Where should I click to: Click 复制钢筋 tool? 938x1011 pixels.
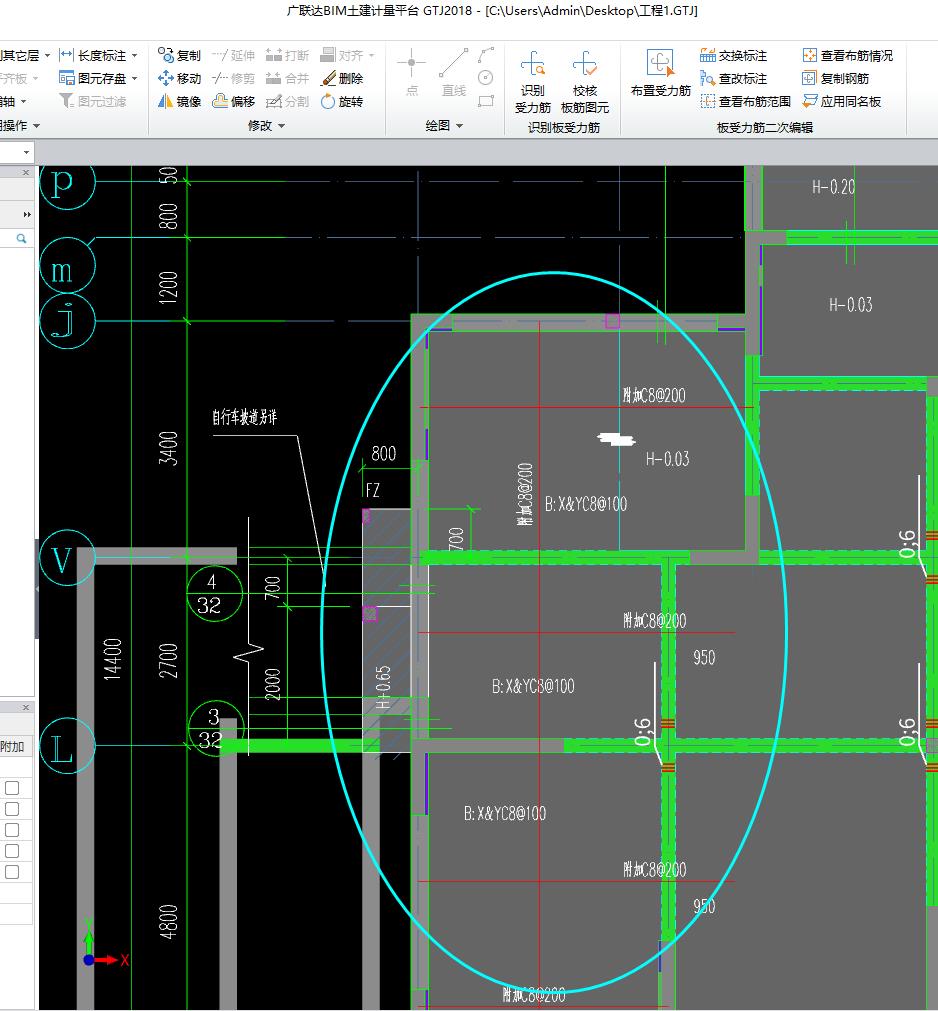835,79
